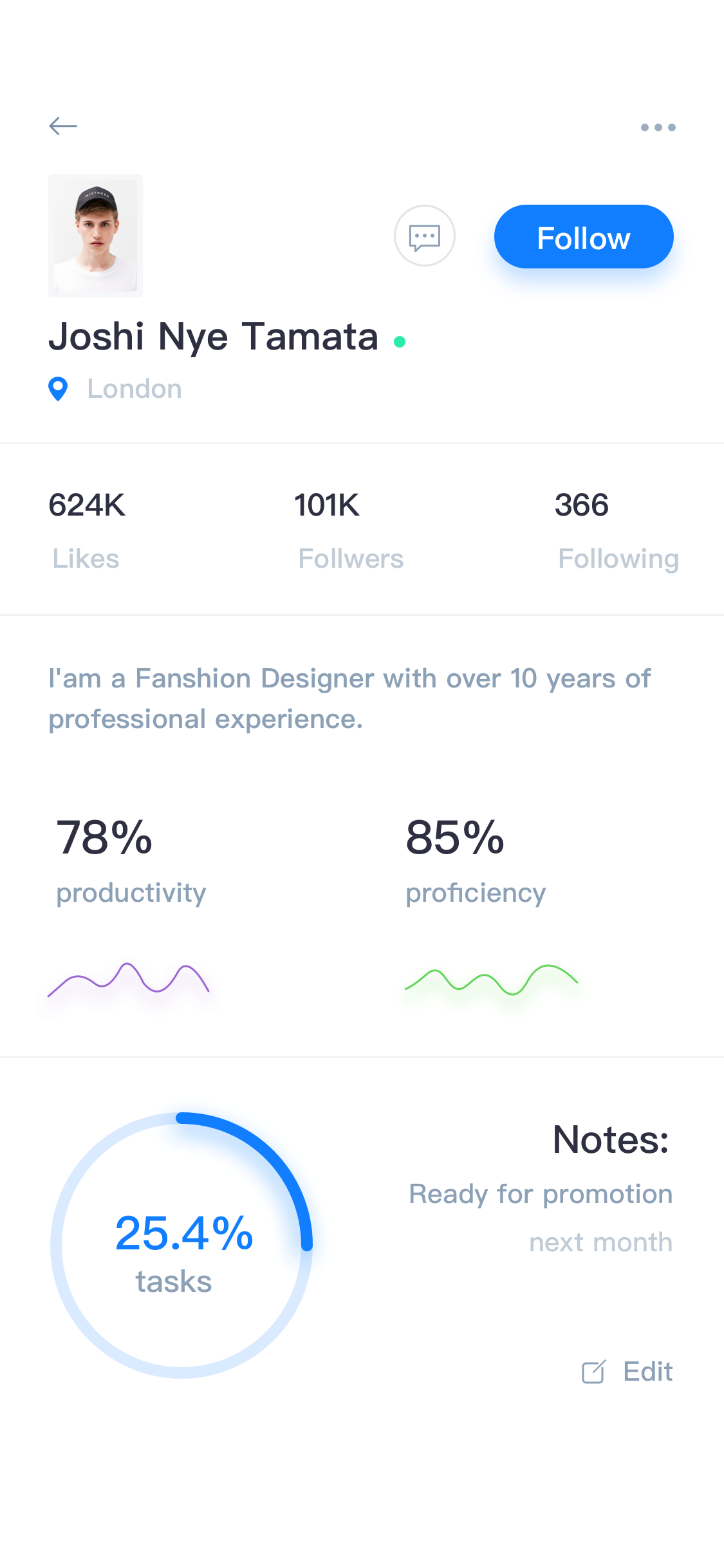The height and width of the screenshot is (1568, 724).
Task: Go back using the left arrow
Action: (x=63, y=126)
